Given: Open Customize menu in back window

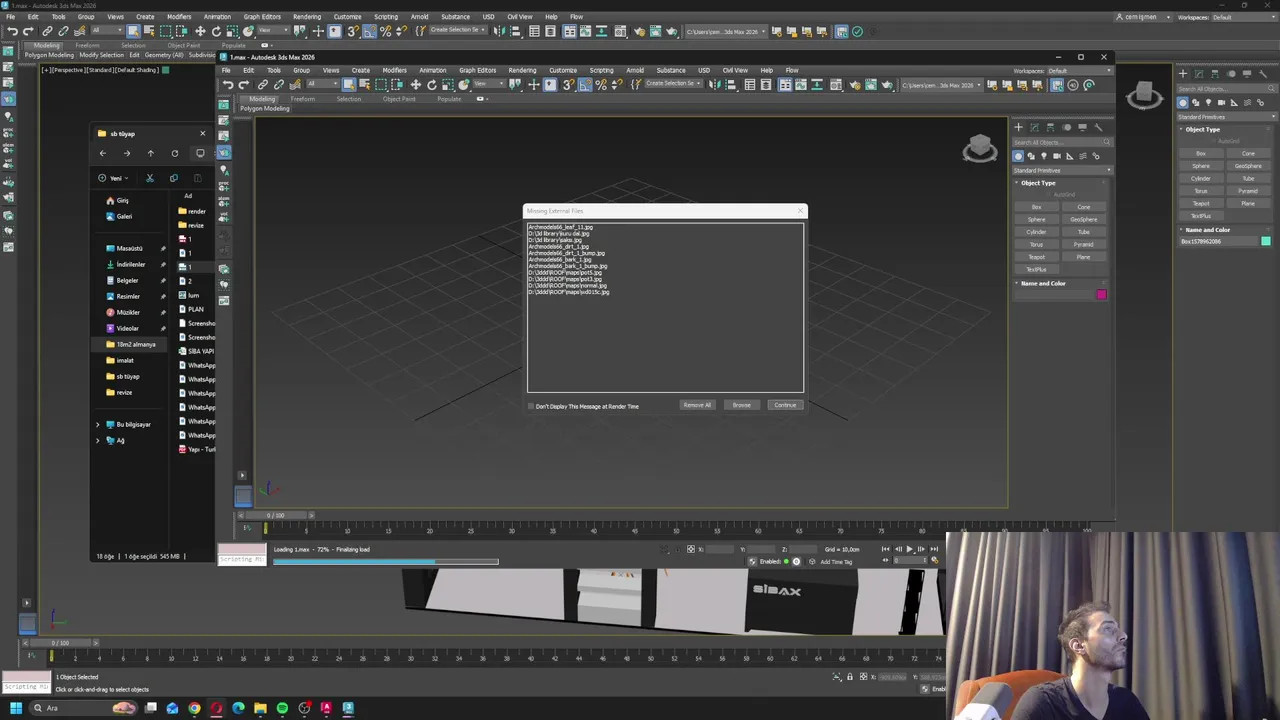Looking at the screenshot, I should tap(347, 16).
